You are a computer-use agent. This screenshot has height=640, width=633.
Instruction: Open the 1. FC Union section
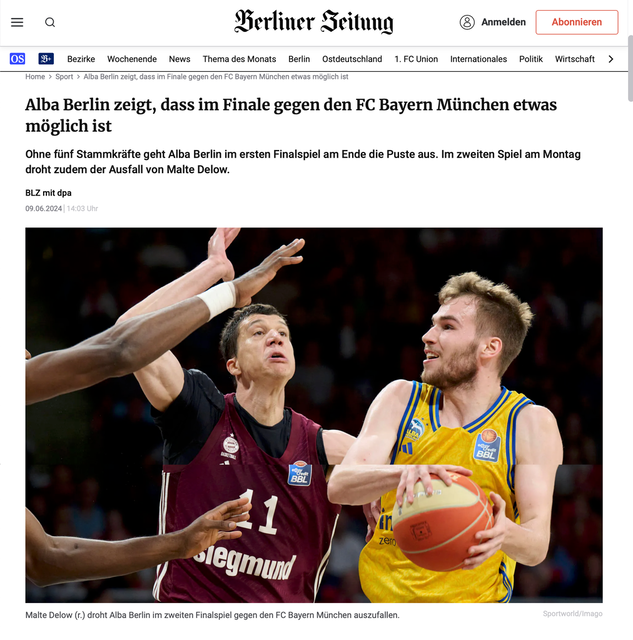[x=416, y=59]
